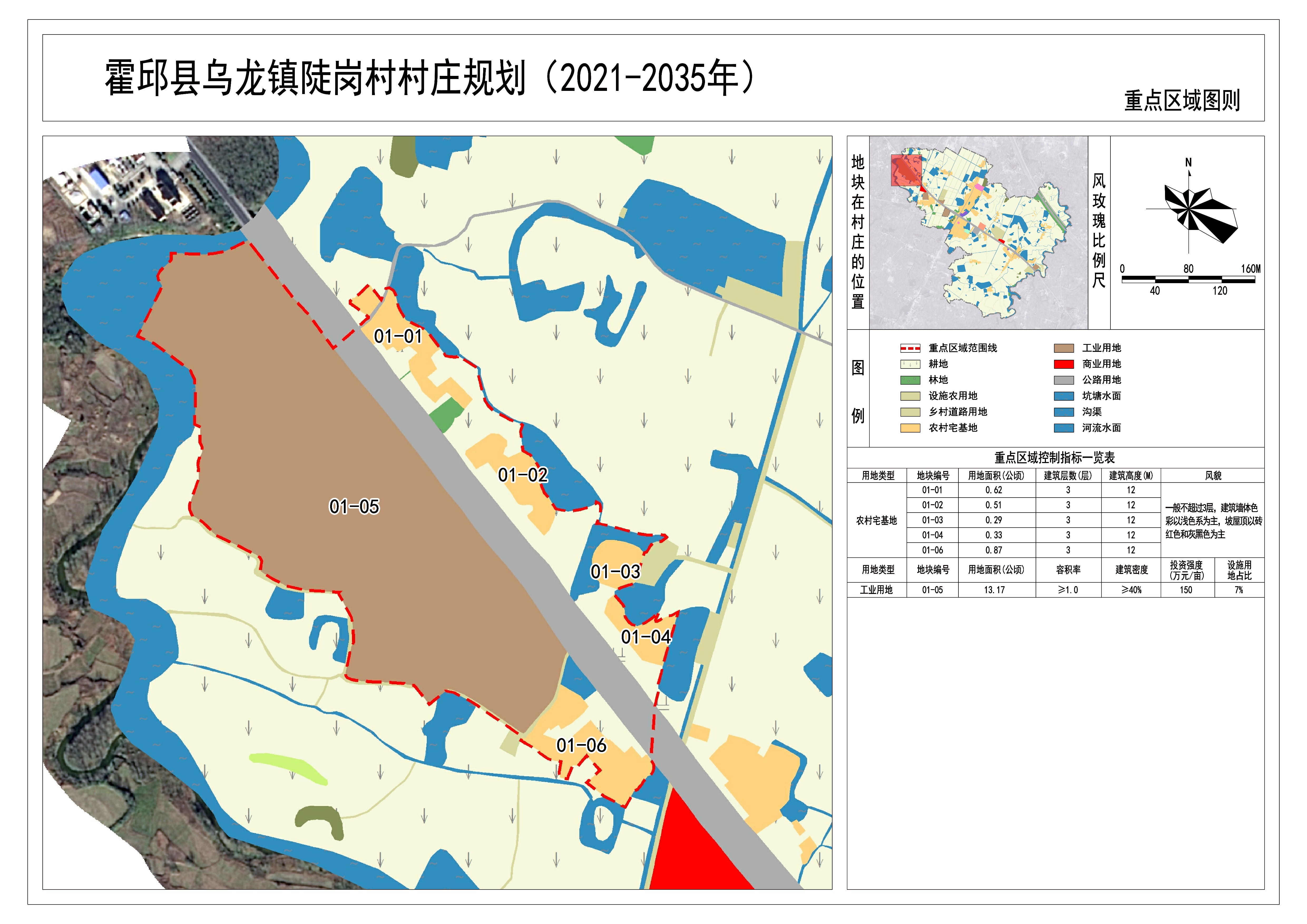Click the 林地 green legend swatch
The height and width of the screenshot is (924, 1307).
[910, 380]
